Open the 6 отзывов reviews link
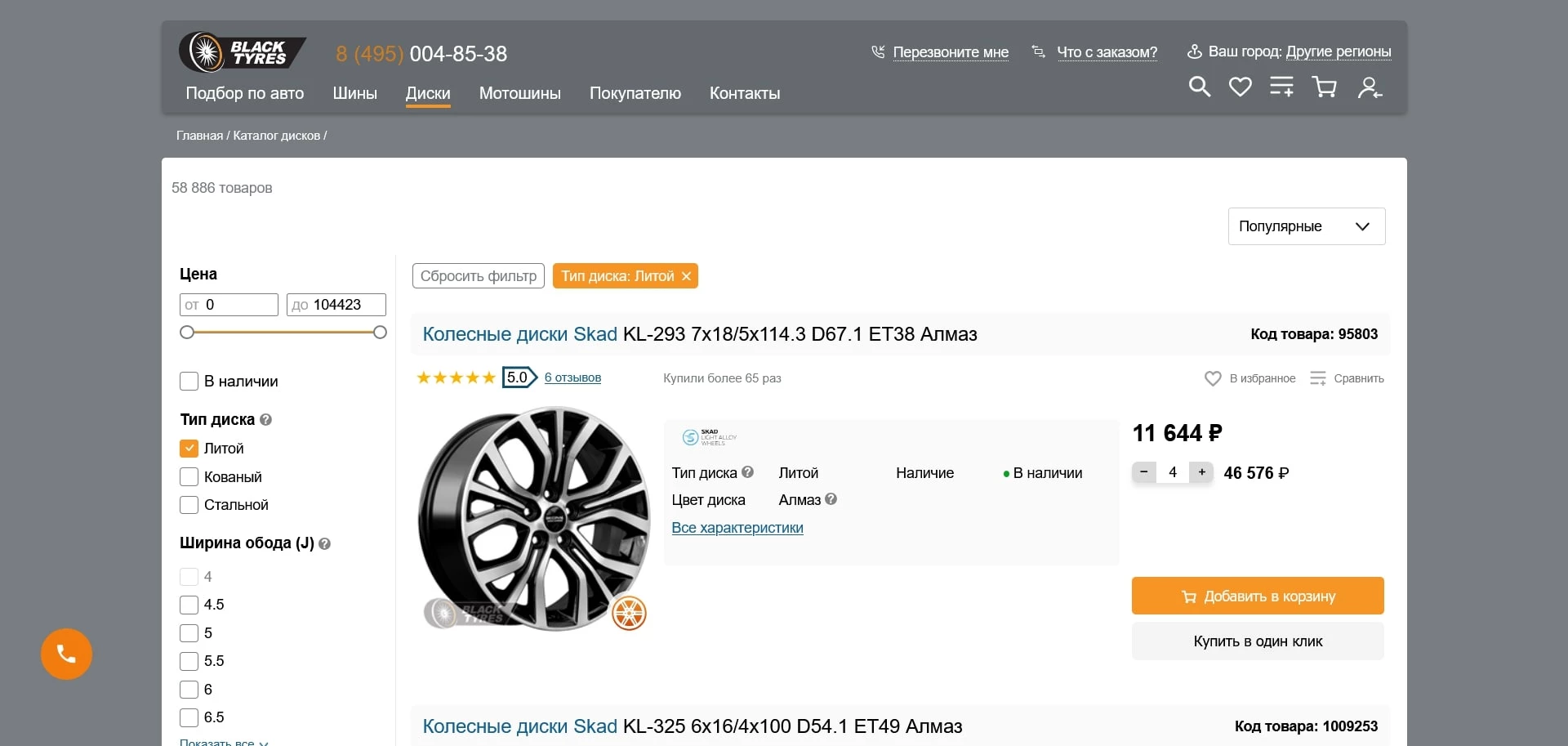This screenshot has height=746, width=1568. [x=572, y=377]
